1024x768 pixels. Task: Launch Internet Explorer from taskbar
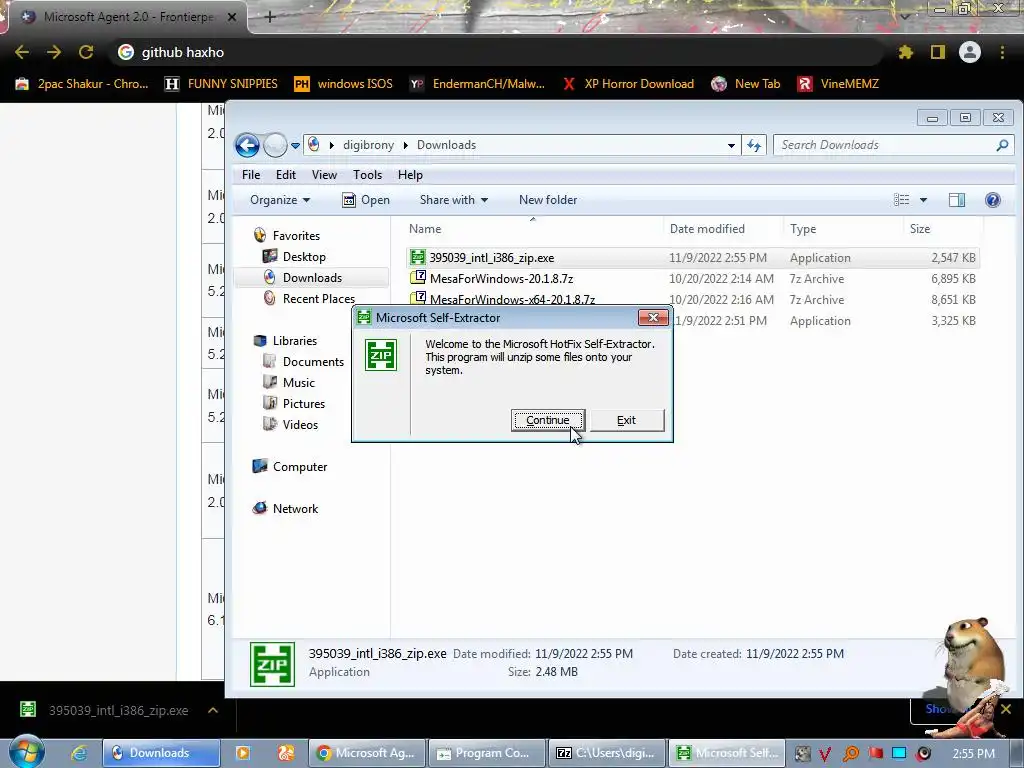[79, 753]
